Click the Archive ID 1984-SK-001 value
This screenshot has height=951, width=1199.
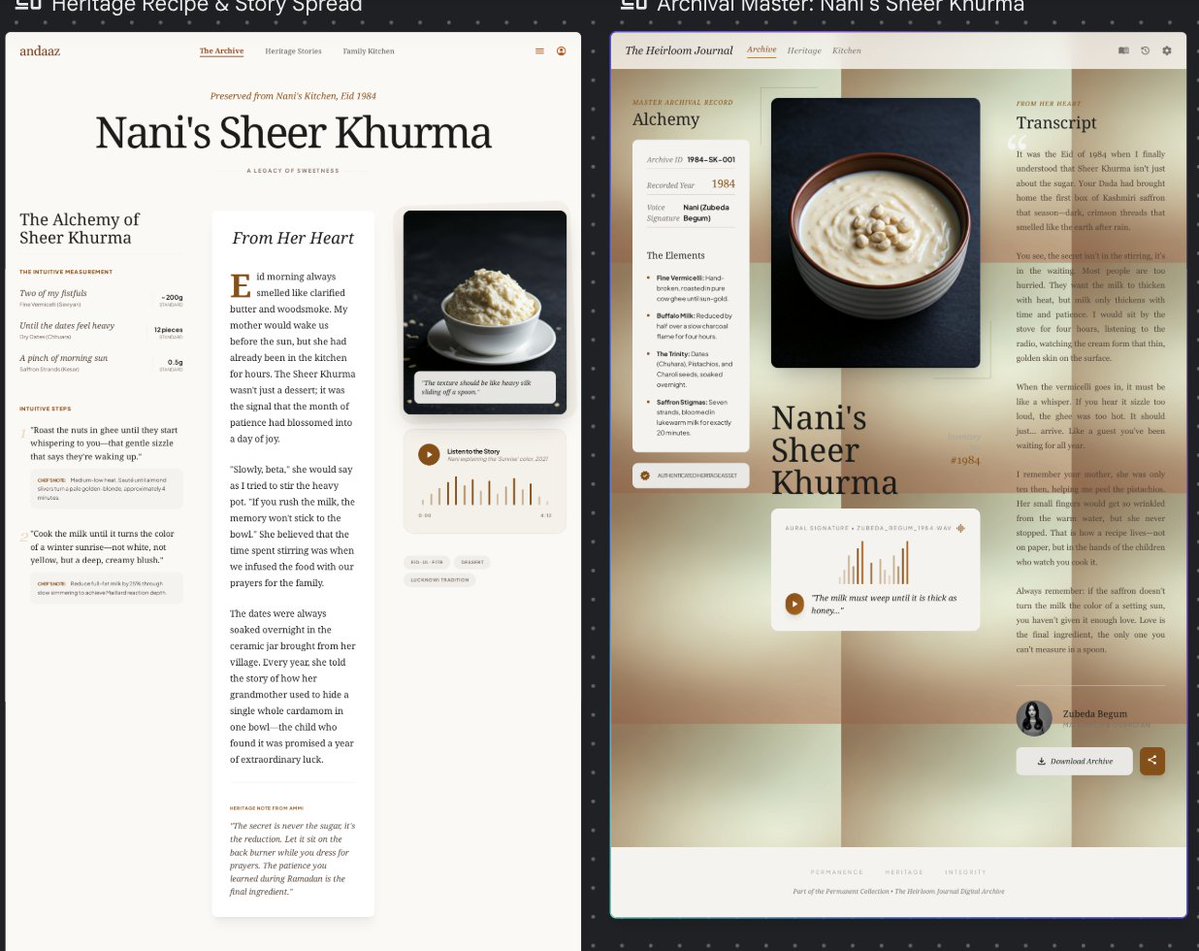tap(710, 160)
